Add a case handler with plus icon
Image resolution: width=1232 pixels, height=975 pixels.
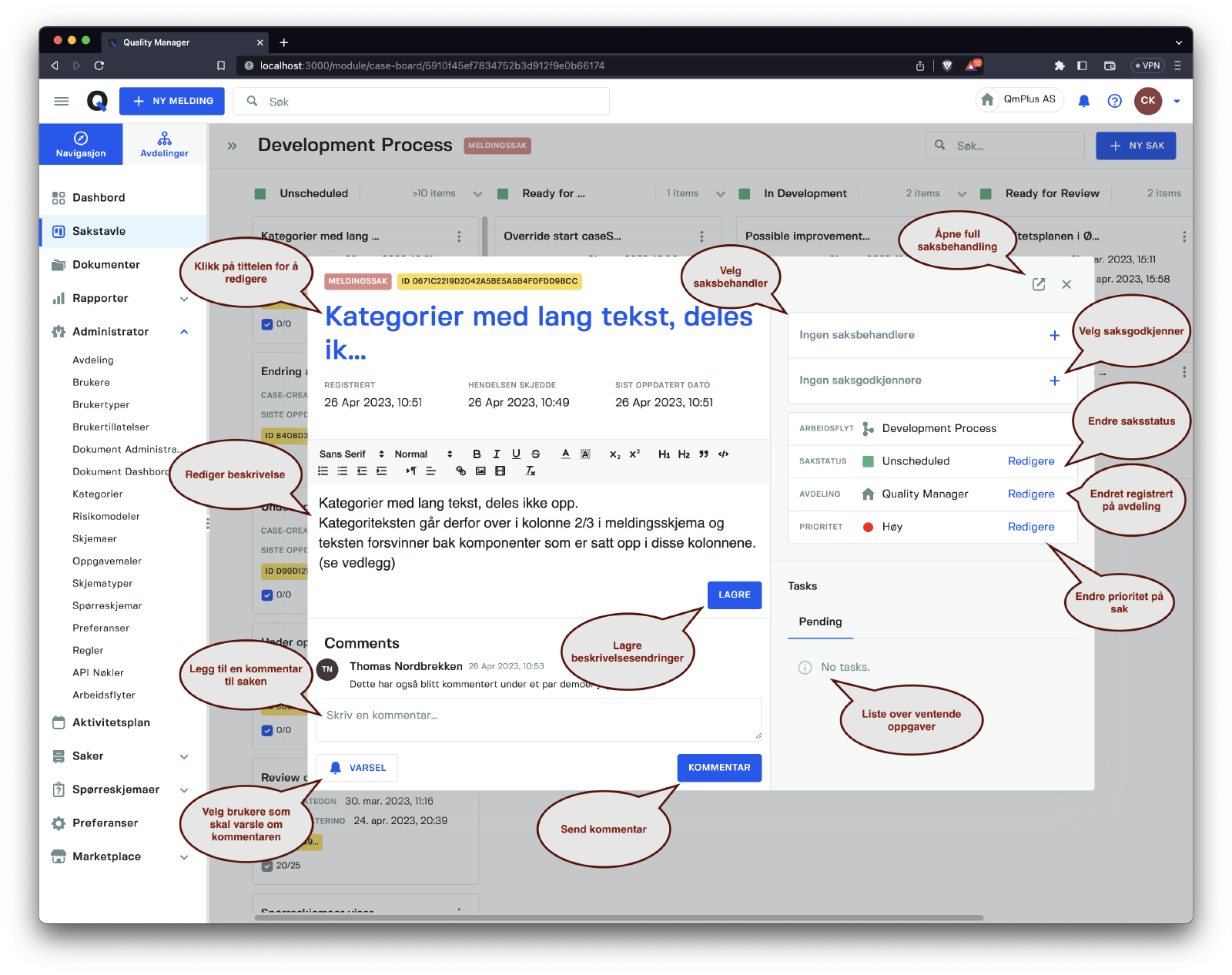point(1054,335)
